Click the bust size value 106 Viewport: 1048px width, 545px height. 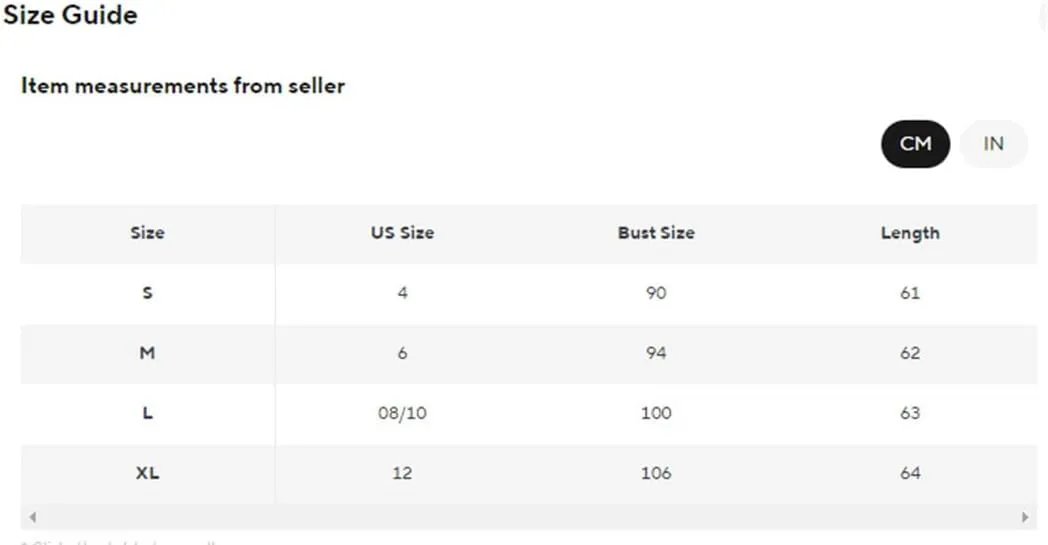[x=656, y=473]
